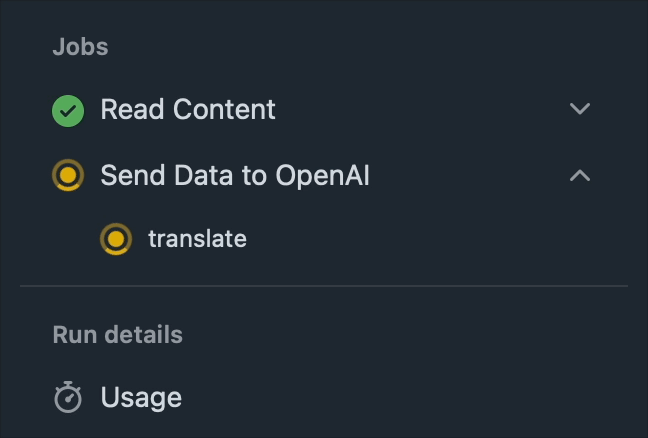Click the downward chevron on the Read Content row
648x438 pixels.
pos(580,109)
